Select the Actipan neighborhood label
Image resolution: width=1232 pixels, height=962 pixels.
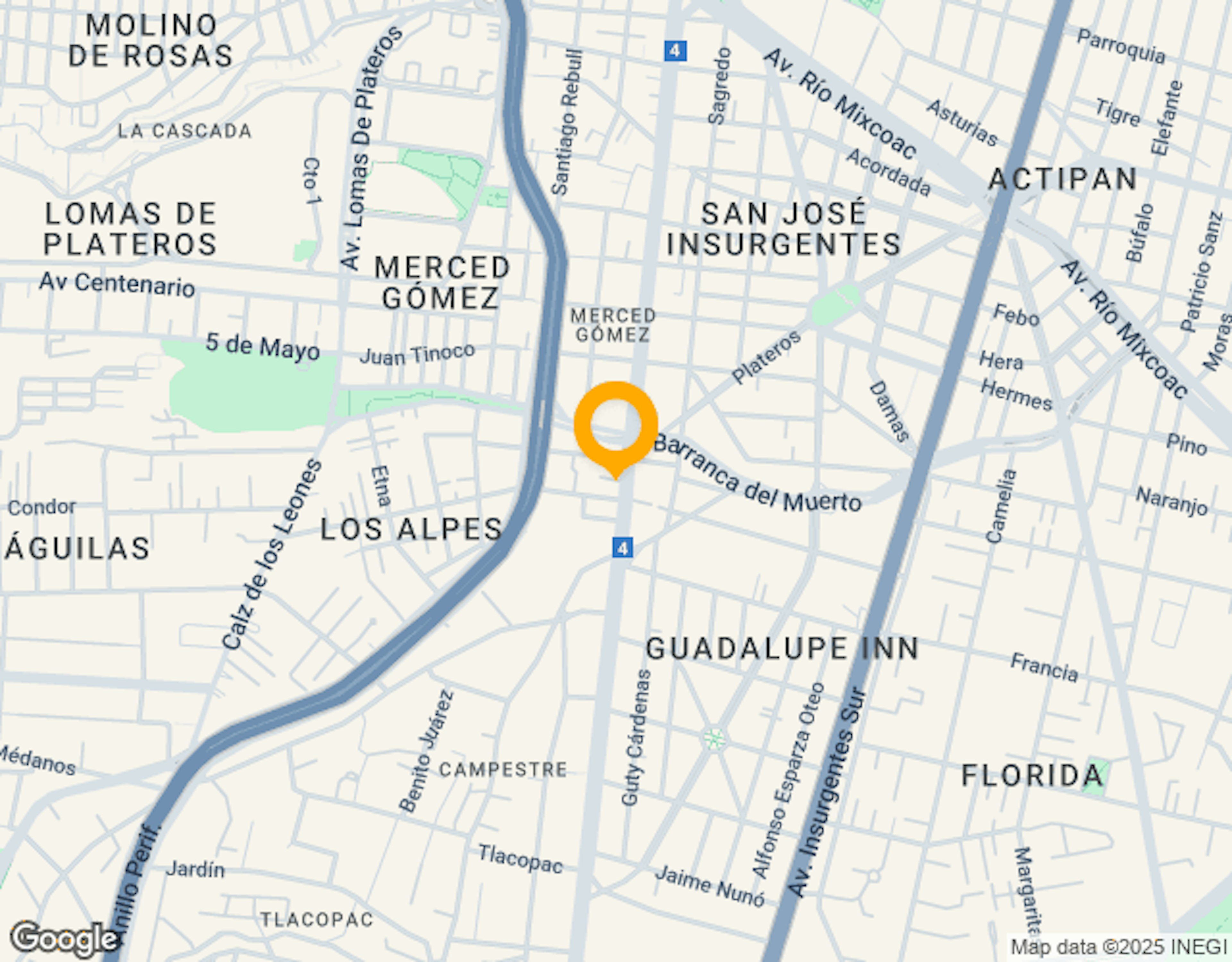pos(1063,179)
